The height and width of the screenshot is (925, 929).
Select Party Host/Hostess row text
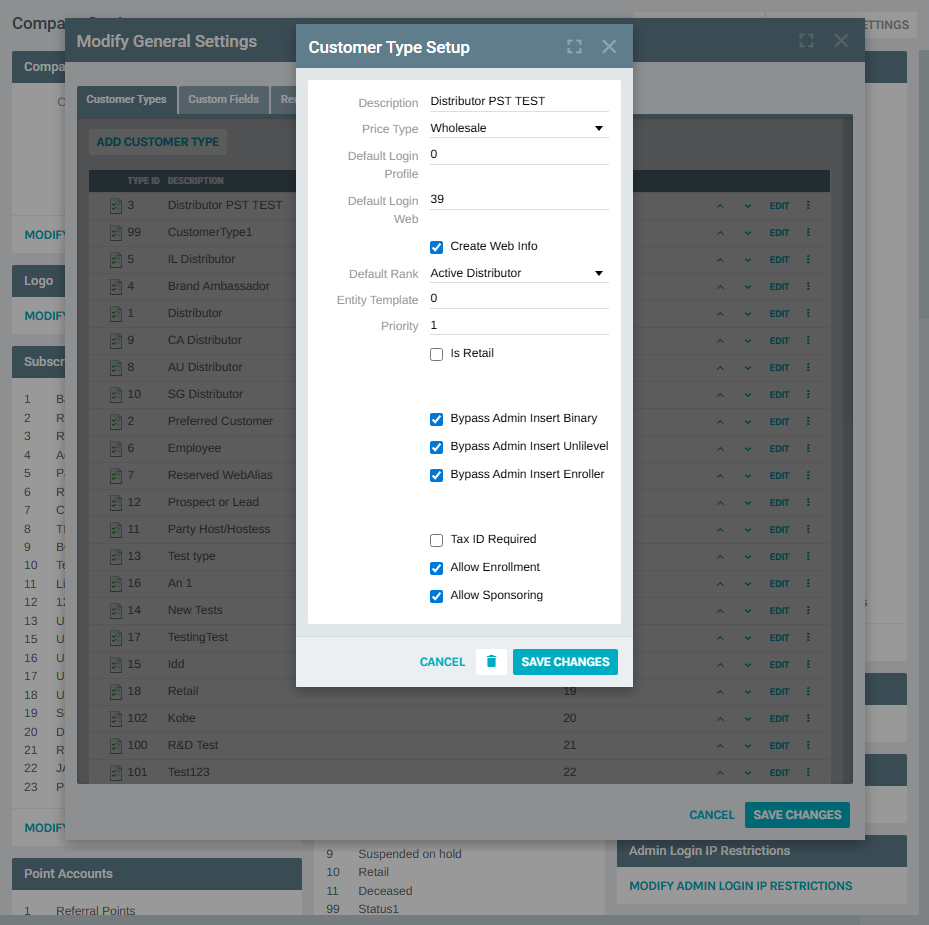tap(219, 529)
